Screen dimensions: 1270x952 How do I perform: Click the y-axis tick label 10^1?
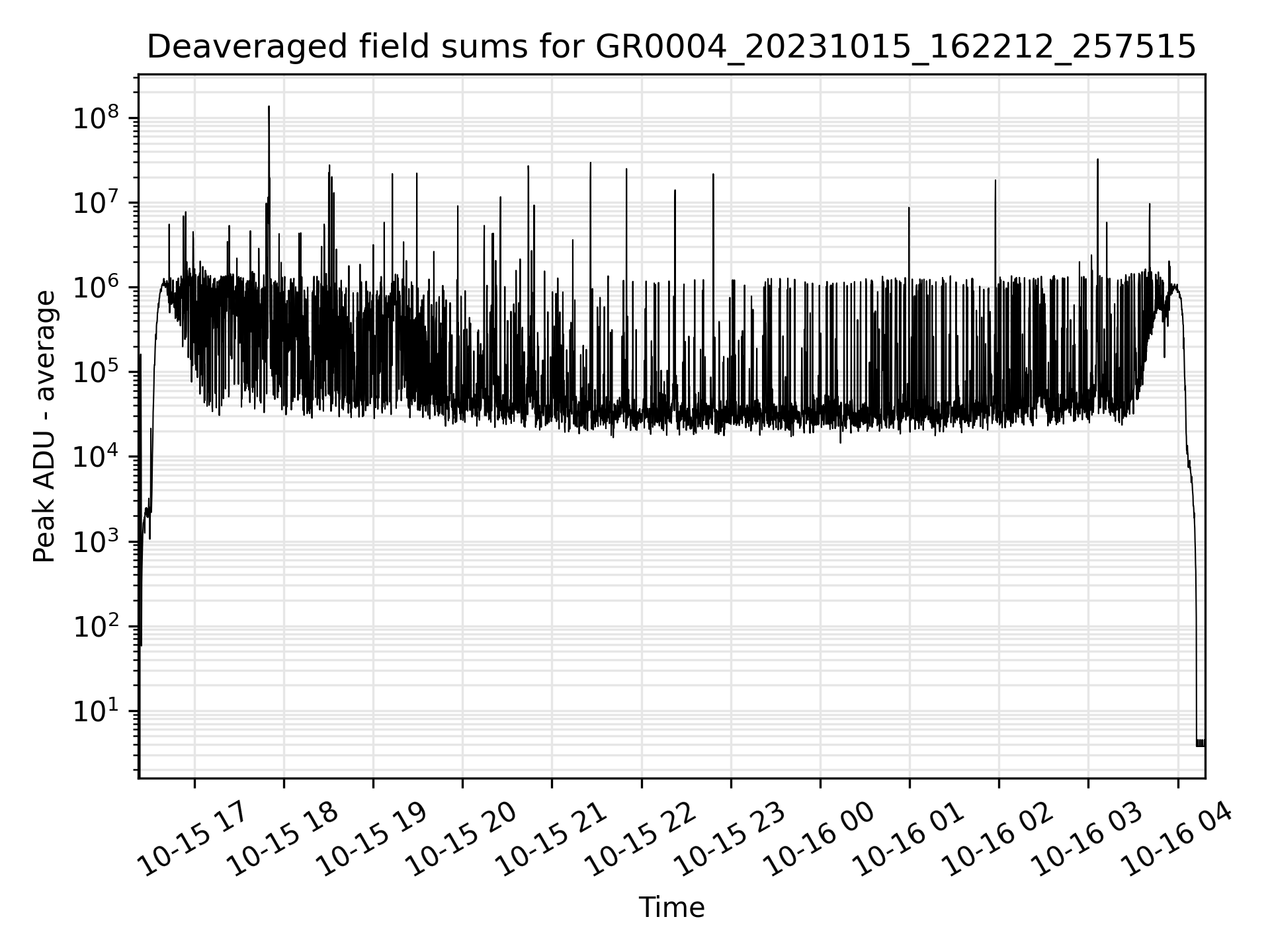click(95, 710)
